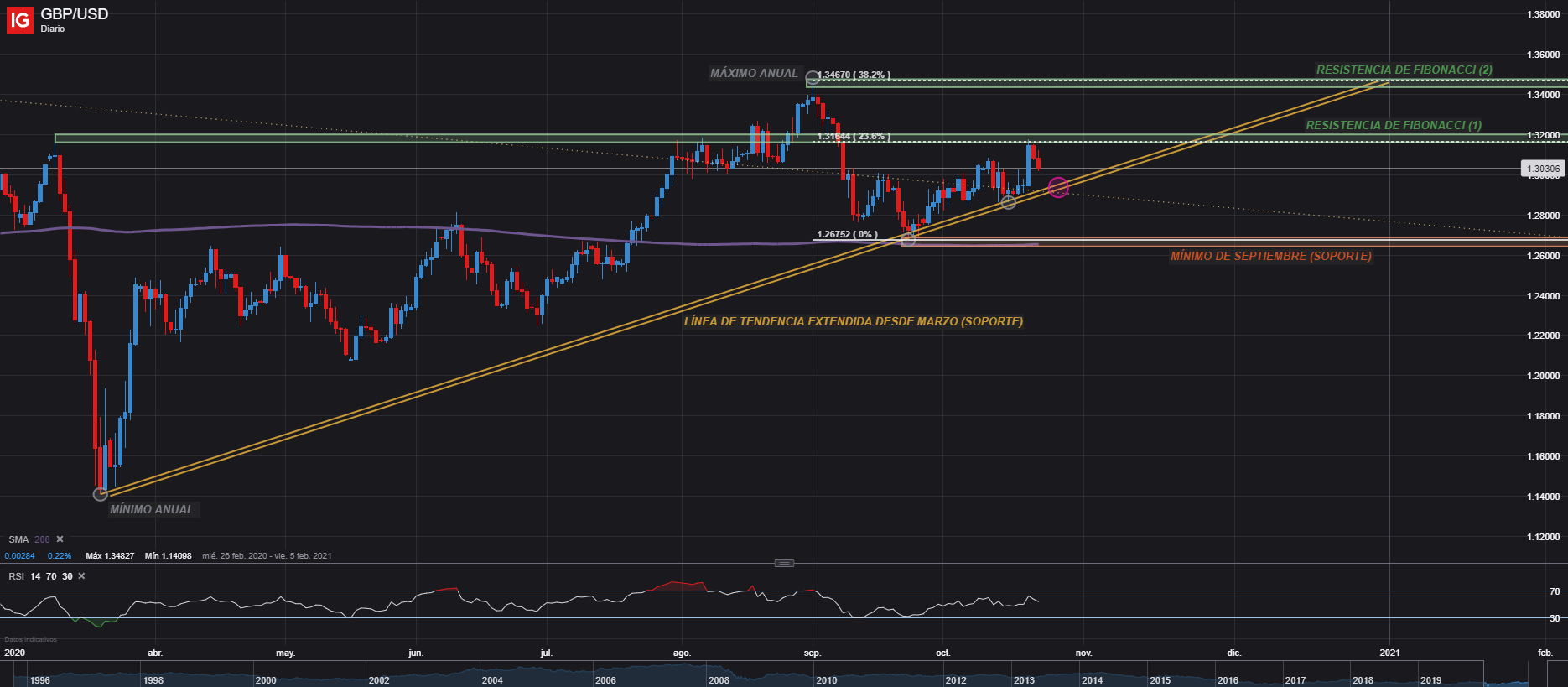Click the 2000 mark in the navigator
This screenshot has width=1568, height=687.
pyautogui.click(x=266, y=680)
